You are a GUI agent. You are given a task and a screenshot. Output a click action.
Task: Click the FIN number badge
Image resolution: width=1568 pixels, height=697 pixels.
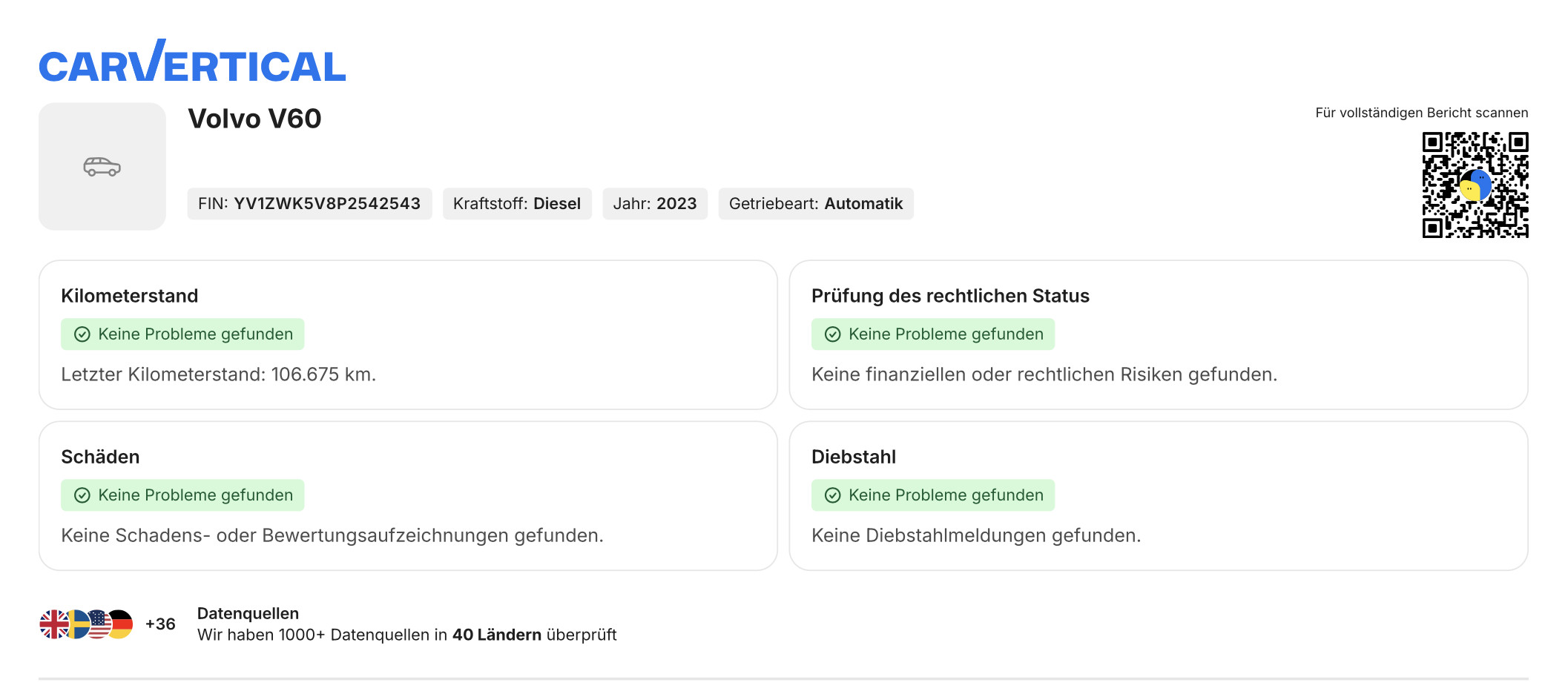pyautogui.click(x=309, y=204)
